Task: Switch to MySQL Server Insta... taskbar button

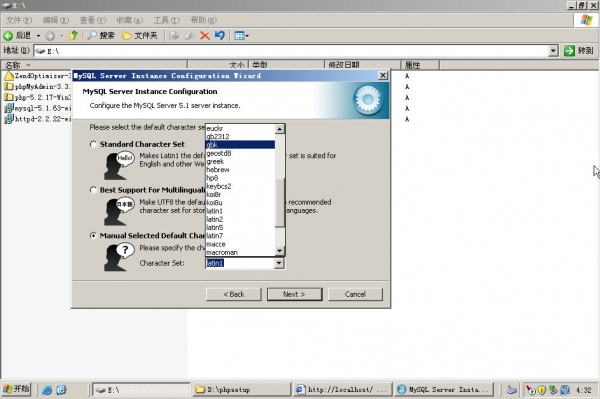Action: [x=444, y=389]
